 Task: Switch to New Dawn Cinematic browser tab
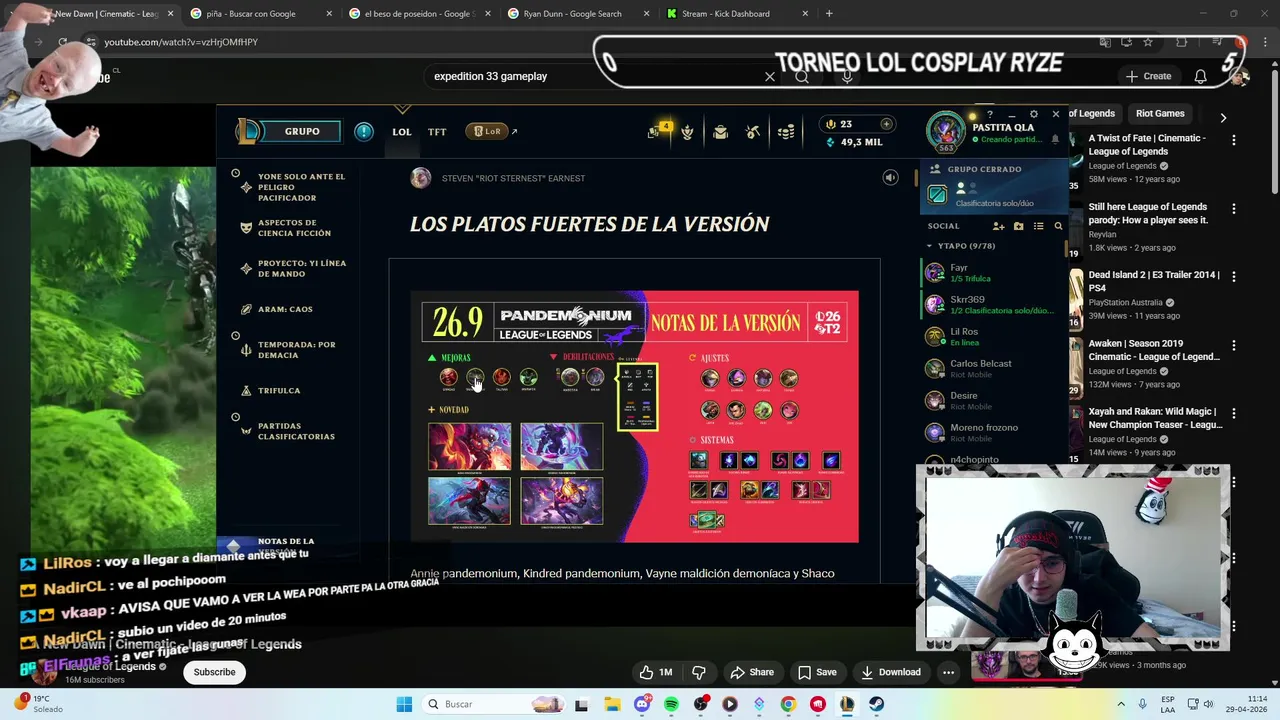(100, 14)
